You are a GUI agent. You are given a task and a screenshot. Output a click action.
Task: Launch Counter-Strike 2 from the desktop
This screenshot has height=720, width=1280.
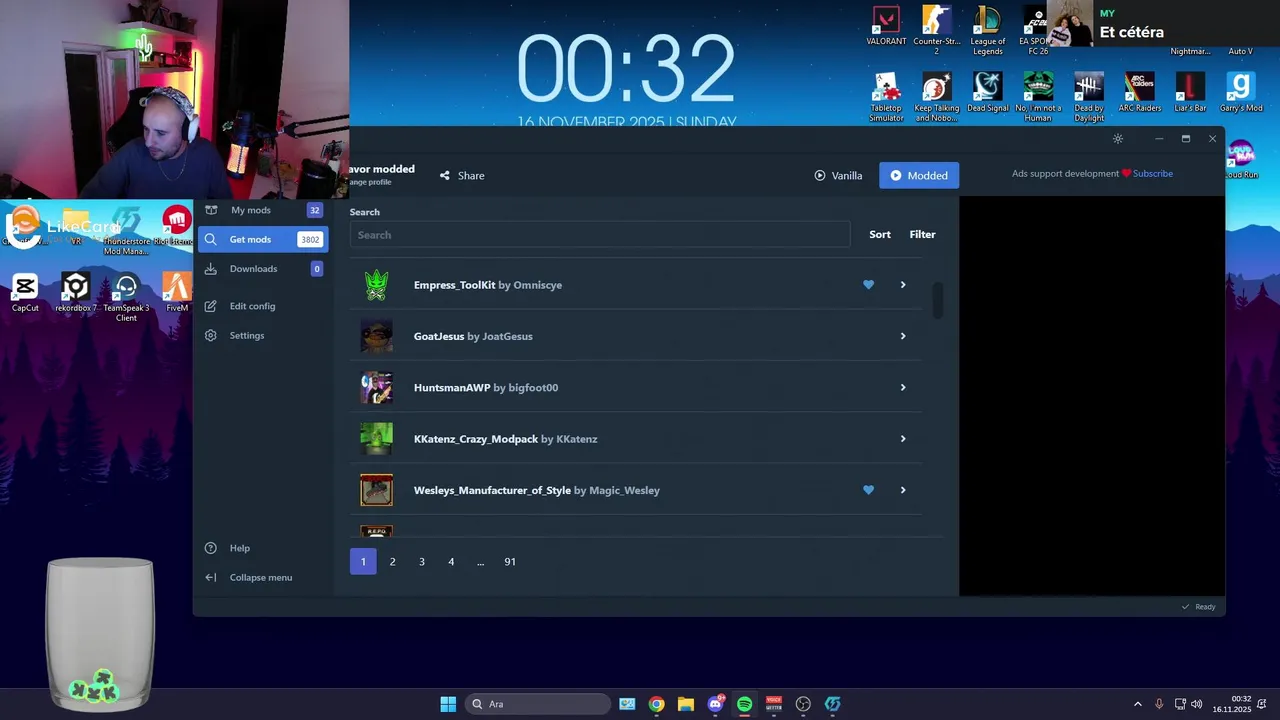click(936, 30)
